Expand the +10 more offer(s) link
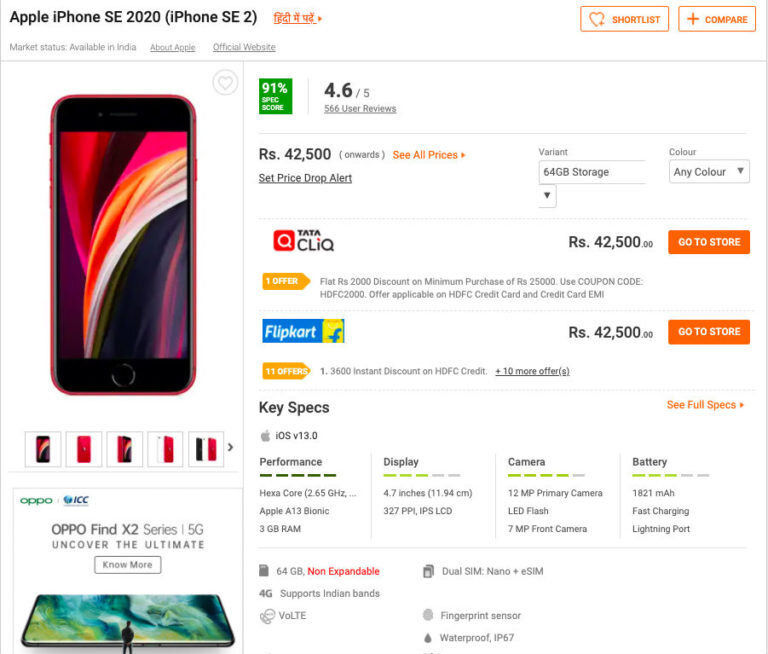Viewport: 768px width, 654px height. (532, 371)
